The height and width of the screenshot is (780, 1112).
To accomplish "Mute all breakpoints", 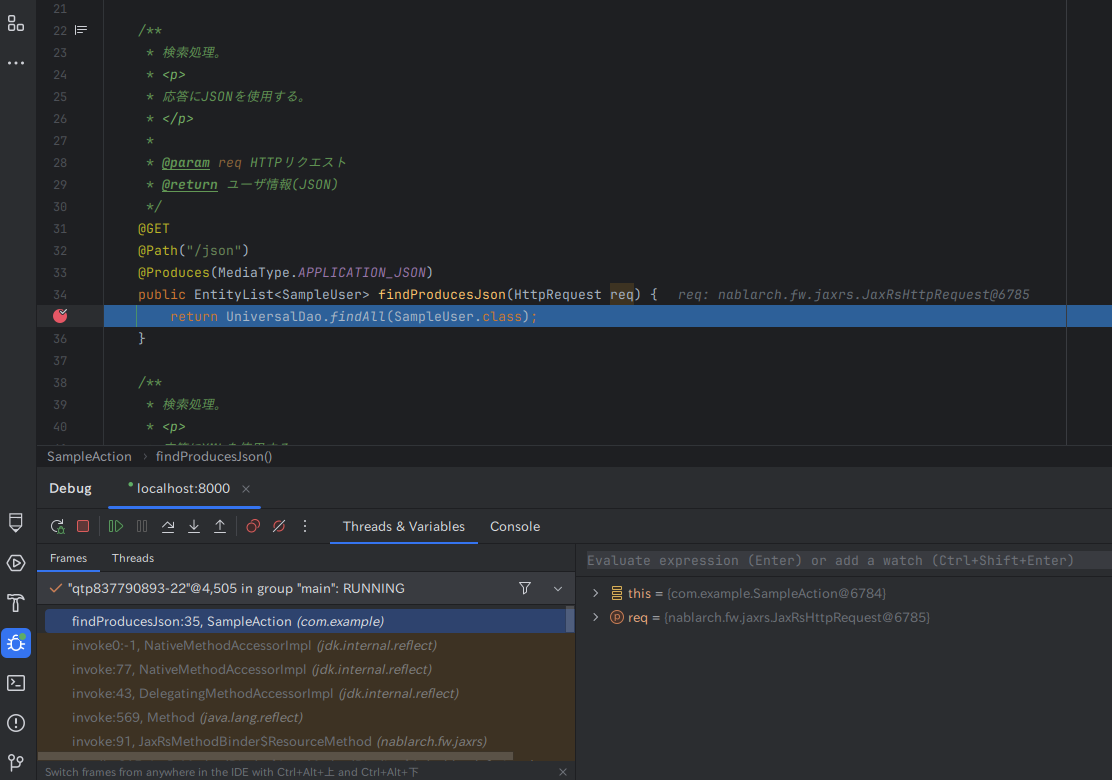I will [279, 525].
